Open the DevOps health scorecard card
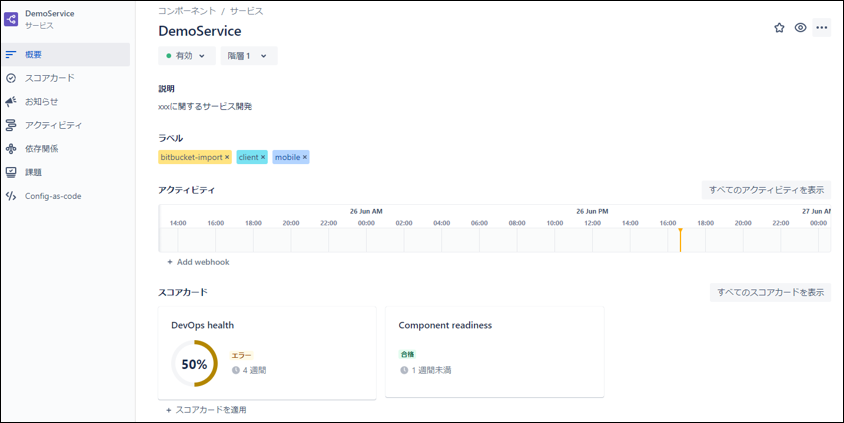This screenshot has width=844, height=423. tap(267, 353)
